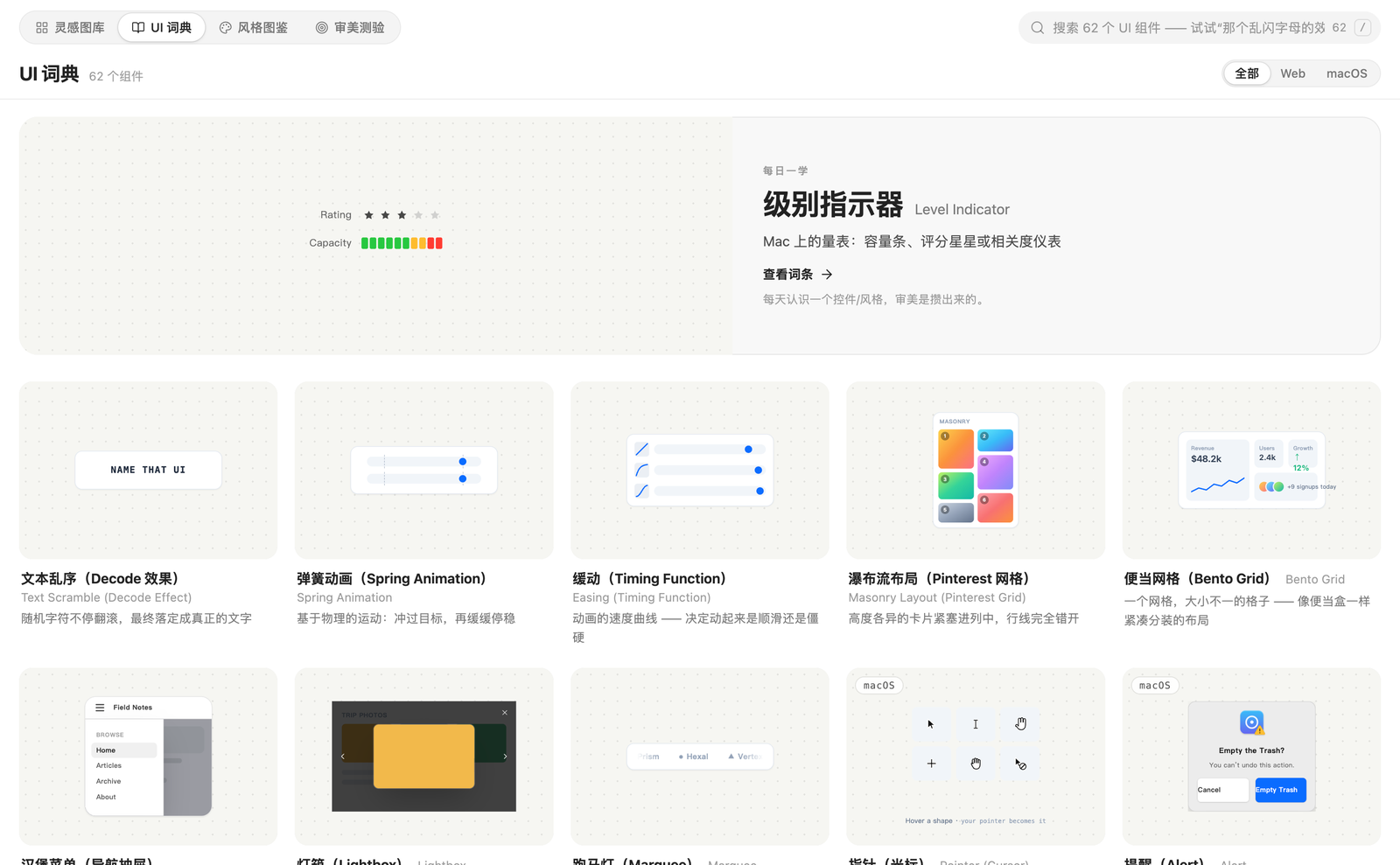Select the UI 词典 tab
This screenshot has height=865, width=1400.
(162, 28)
